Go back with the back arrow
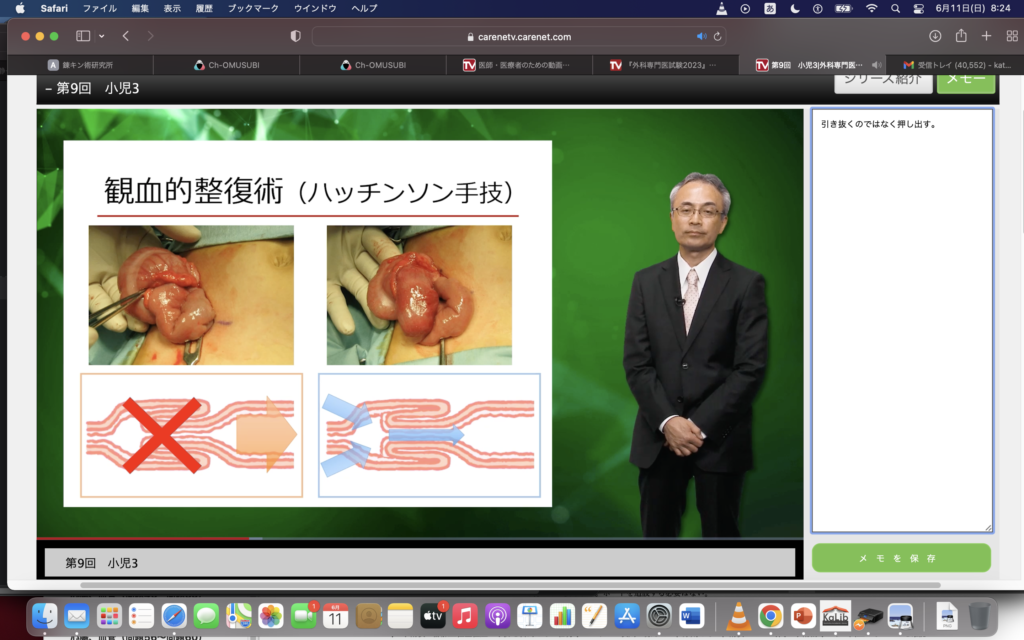Screen dimensions: 1024x640 (x=126, y=36)
